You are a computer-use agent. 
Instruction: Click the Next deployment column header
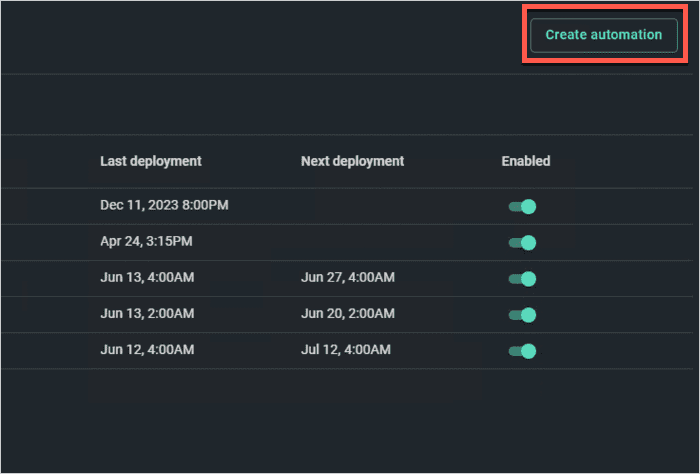[352, 161]
